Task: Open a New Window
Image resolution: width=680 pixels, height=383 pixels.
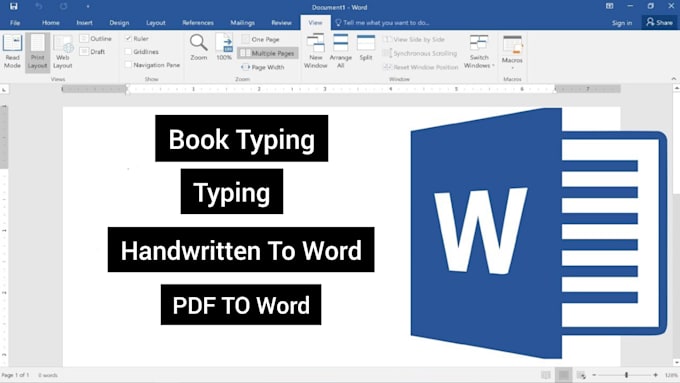Action: point(315,51)
